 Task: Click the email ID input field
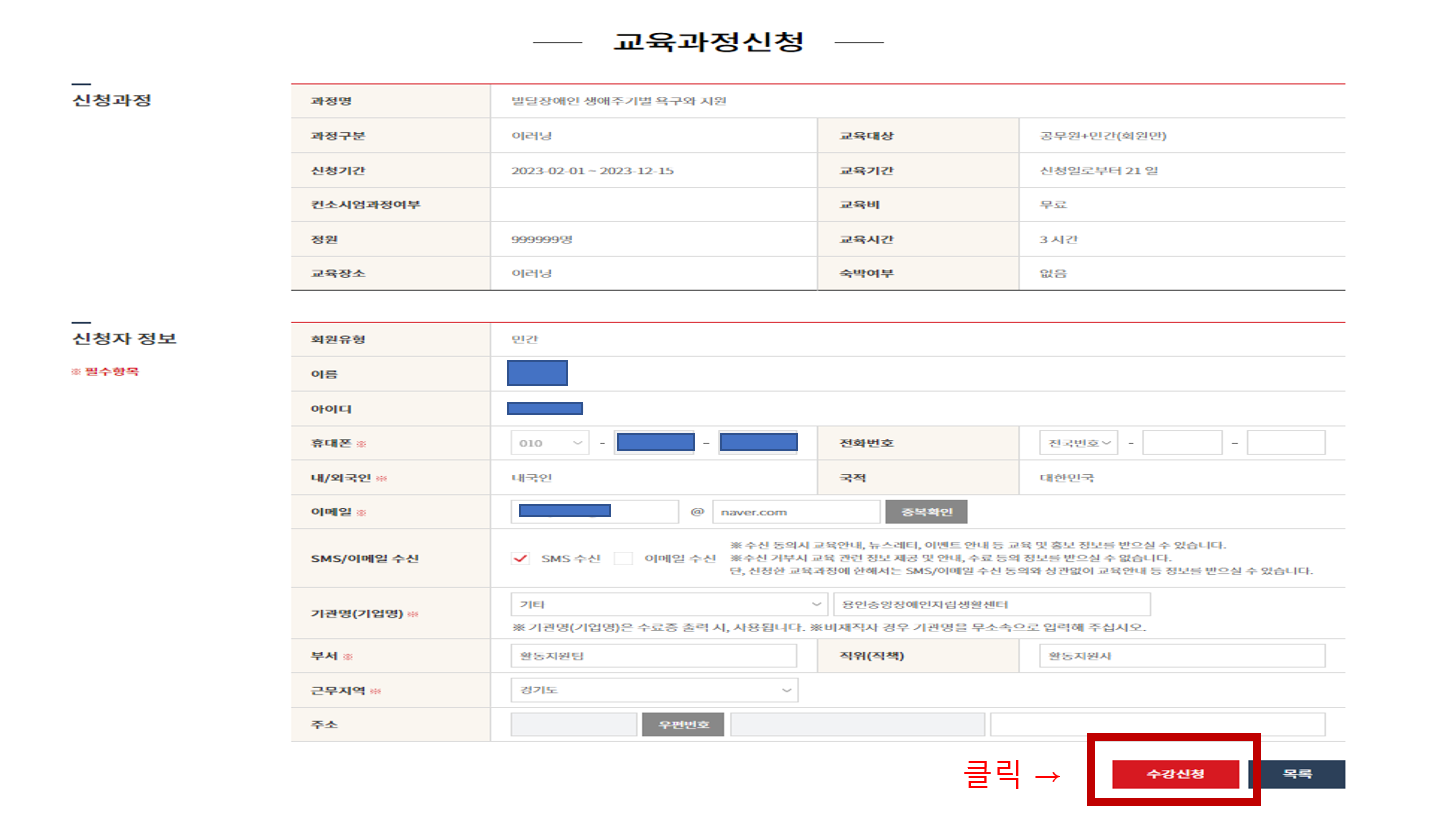[x=594, y=511]
